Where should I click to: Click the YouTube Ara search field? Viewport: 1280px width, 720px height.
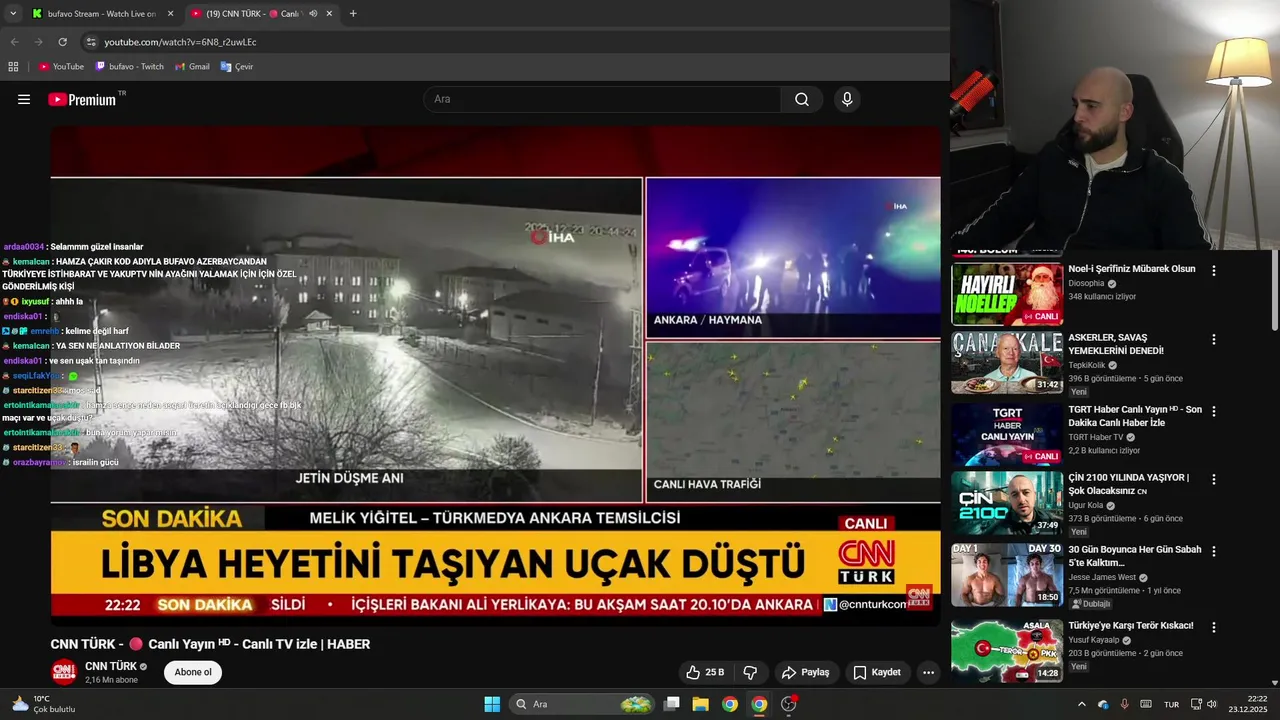pos(602,99)
